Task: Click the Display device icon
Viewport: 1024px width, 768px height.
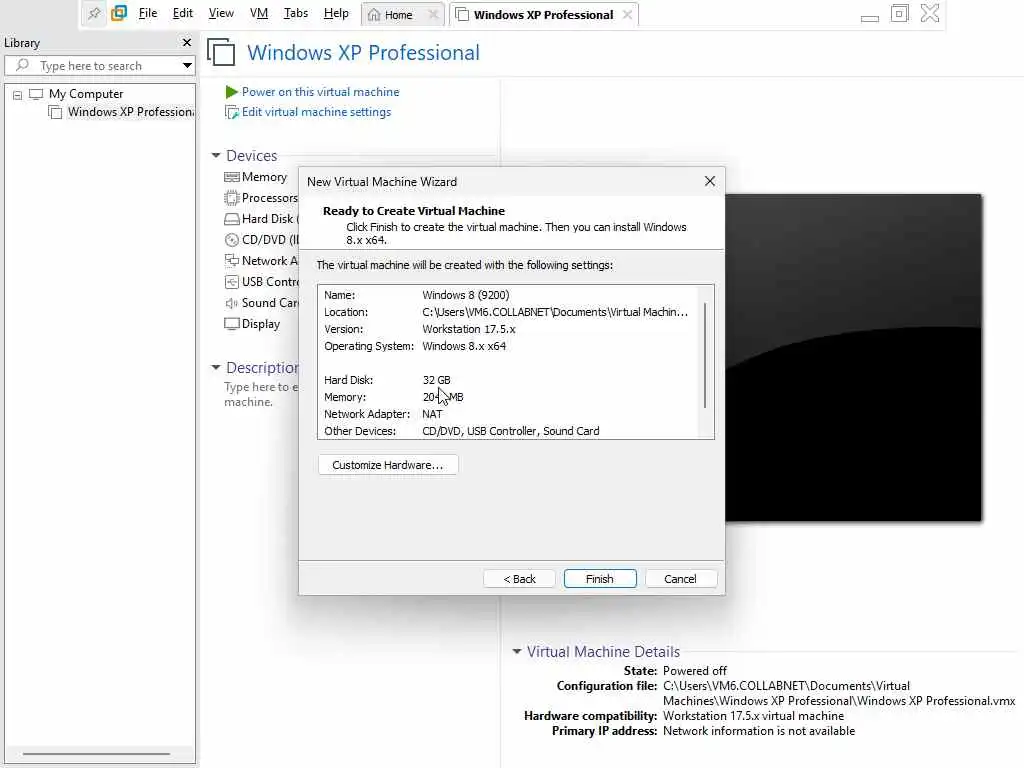Action: pyautogui.click(x=231, y=324)
